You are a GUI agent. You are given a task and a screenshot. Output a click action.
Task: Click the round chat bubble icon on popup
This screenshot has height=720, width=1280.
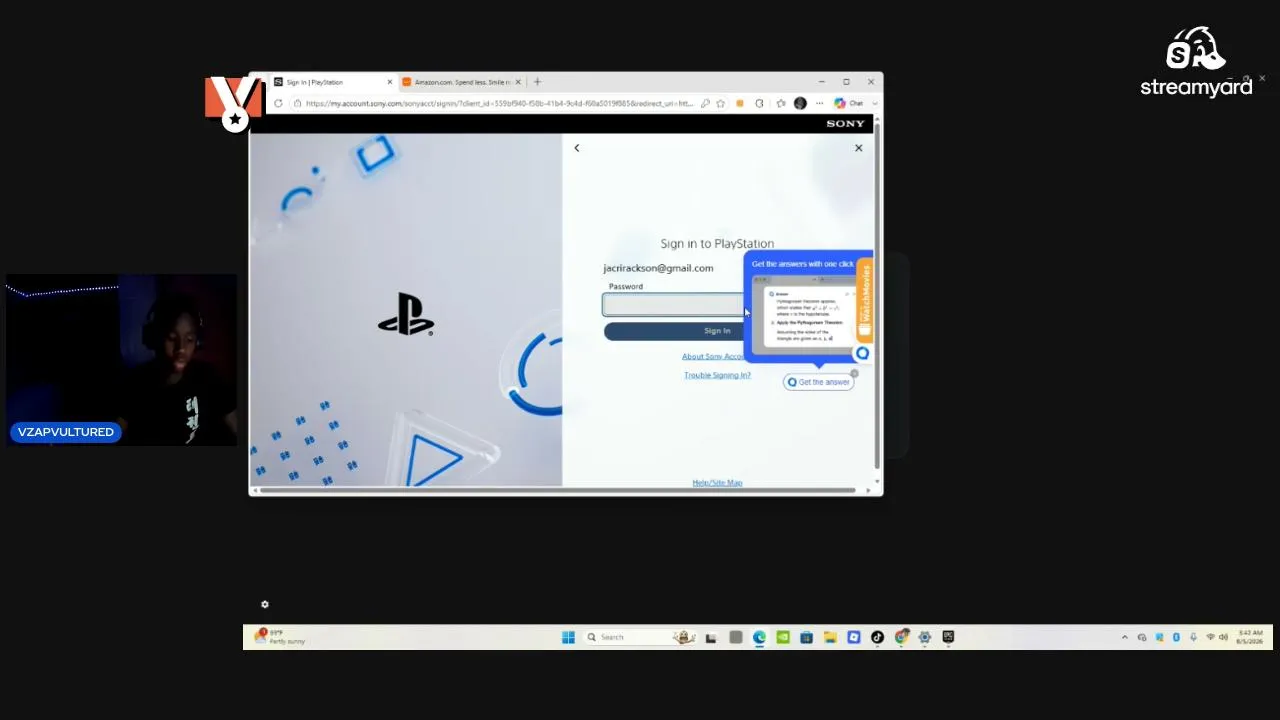[862, 353]
